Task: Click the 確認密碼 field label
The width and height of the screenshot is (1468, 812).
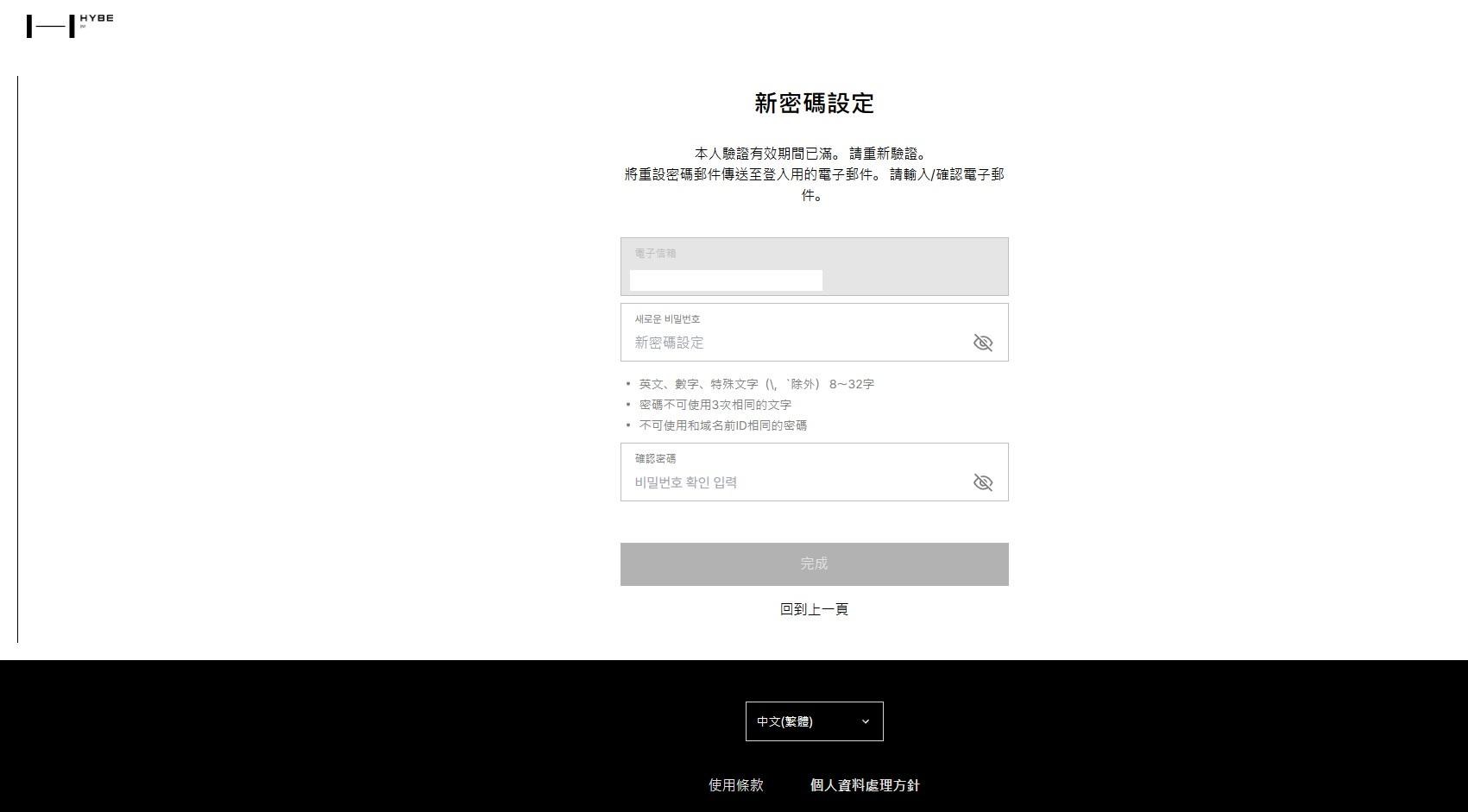Action: (x=655, y=459)
